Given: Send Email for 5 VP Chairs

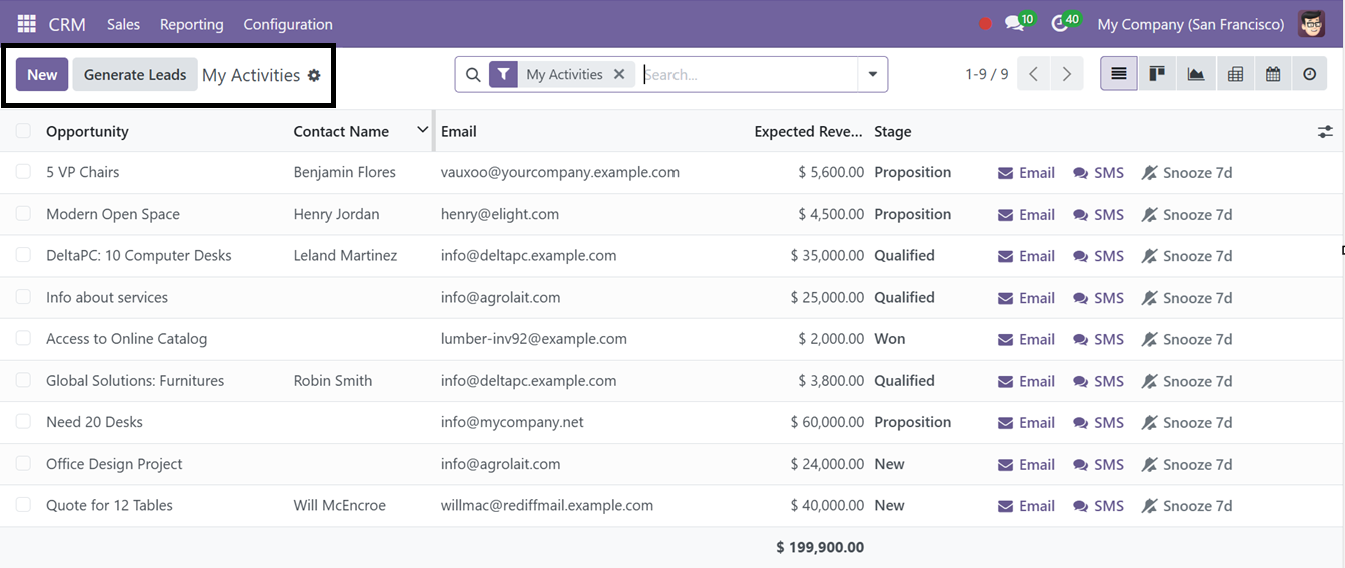Looking at the screenshot, I should (1026, 173).
